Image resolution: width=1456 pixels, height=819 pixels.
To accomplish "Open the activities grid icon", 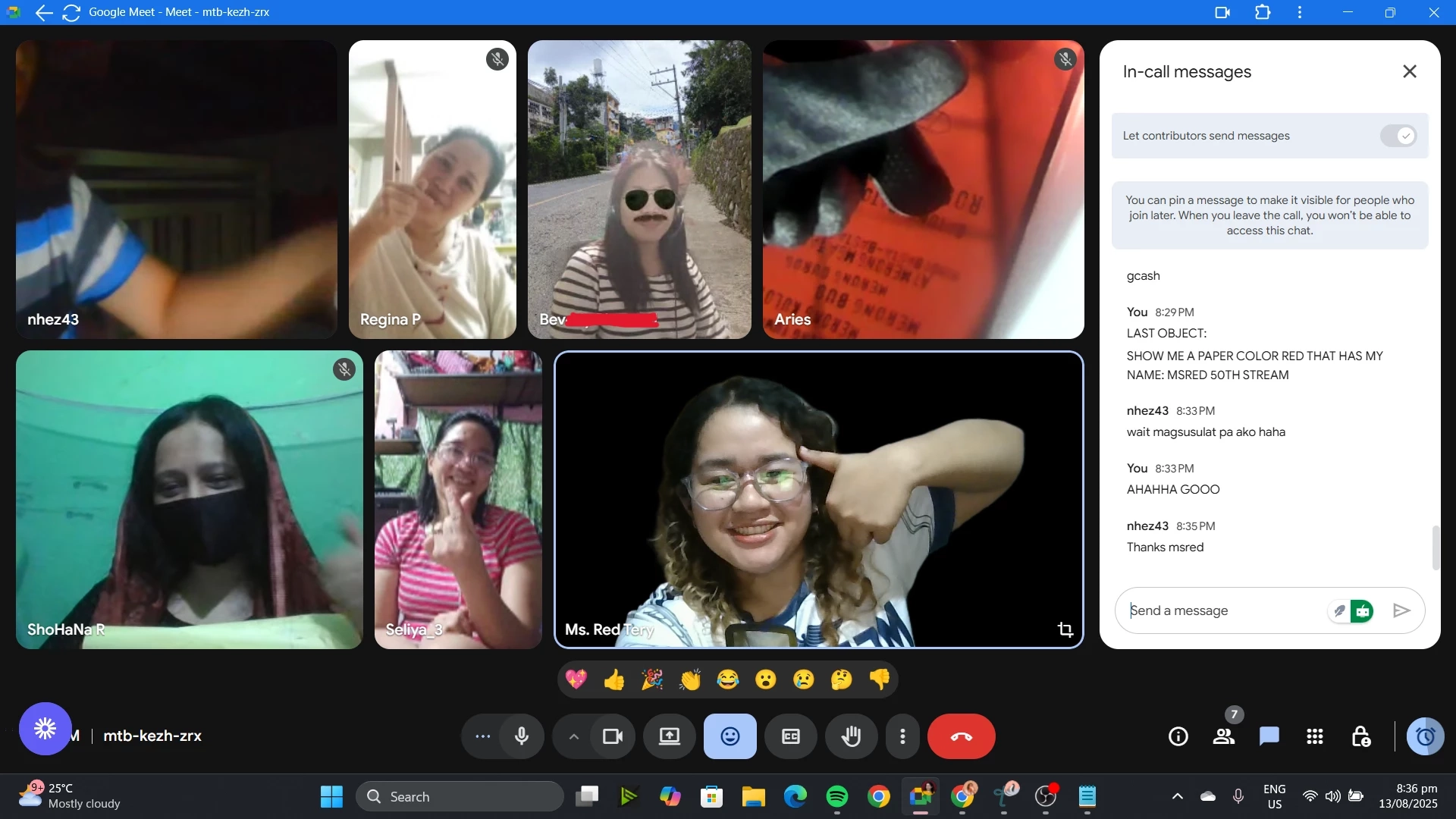I will click(x=1315, y=736).
